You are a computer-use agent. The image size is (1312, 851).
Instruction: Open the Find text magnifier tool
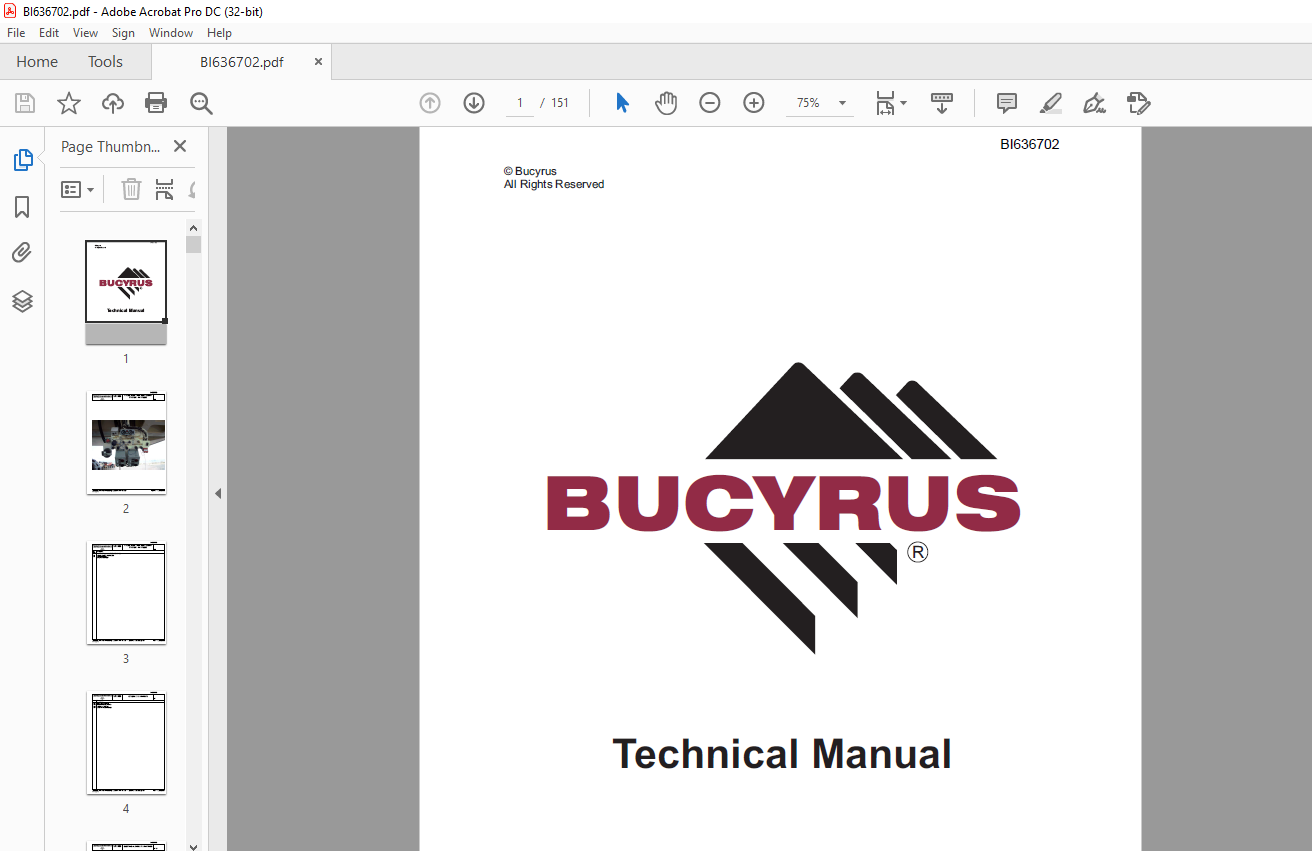click(x=201, y=103)
